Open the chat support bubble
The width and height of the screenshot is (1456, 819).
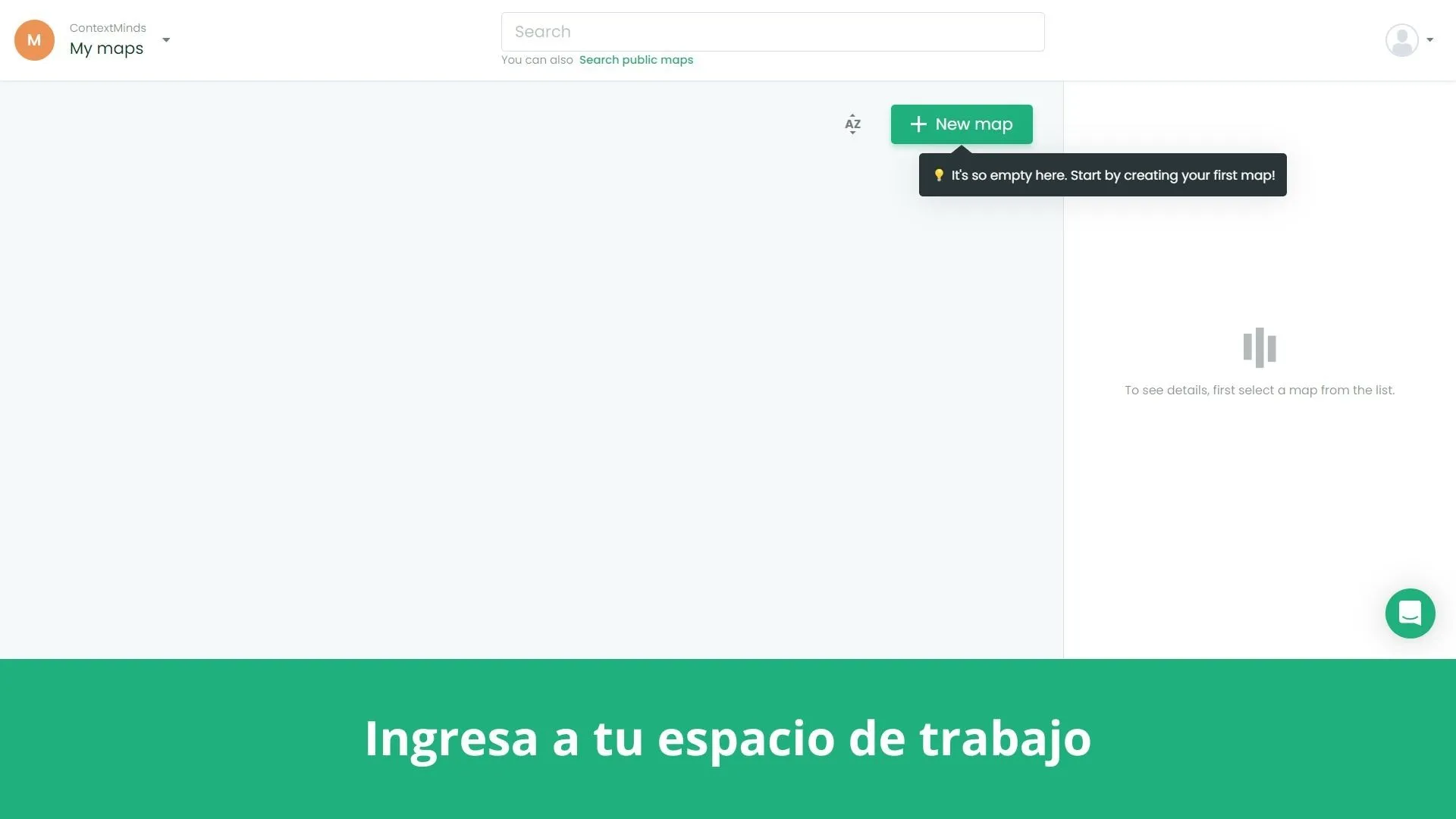coord(1410,613)
